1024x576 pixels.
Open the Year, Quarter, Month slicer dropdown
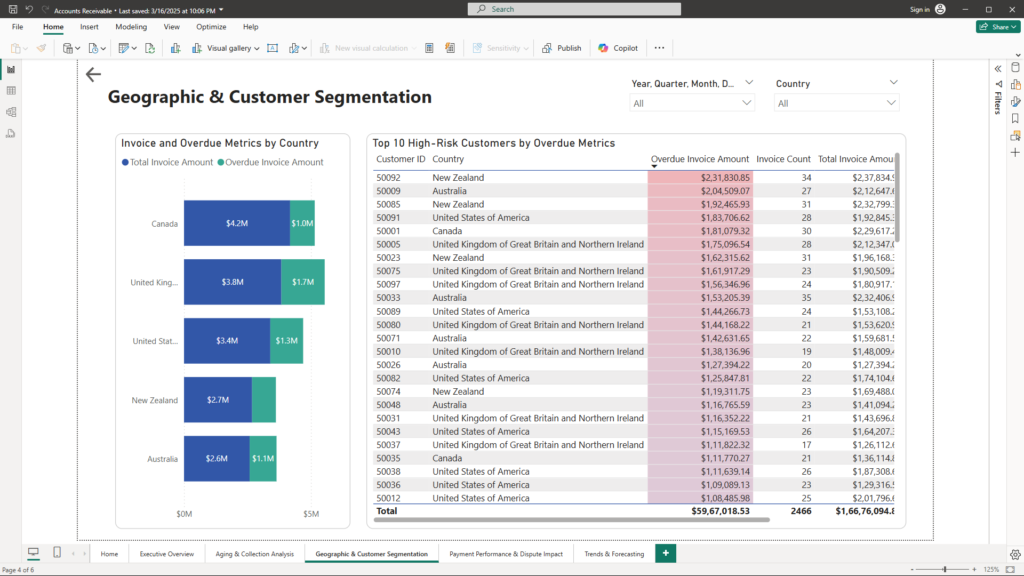(x=692, y=103)
